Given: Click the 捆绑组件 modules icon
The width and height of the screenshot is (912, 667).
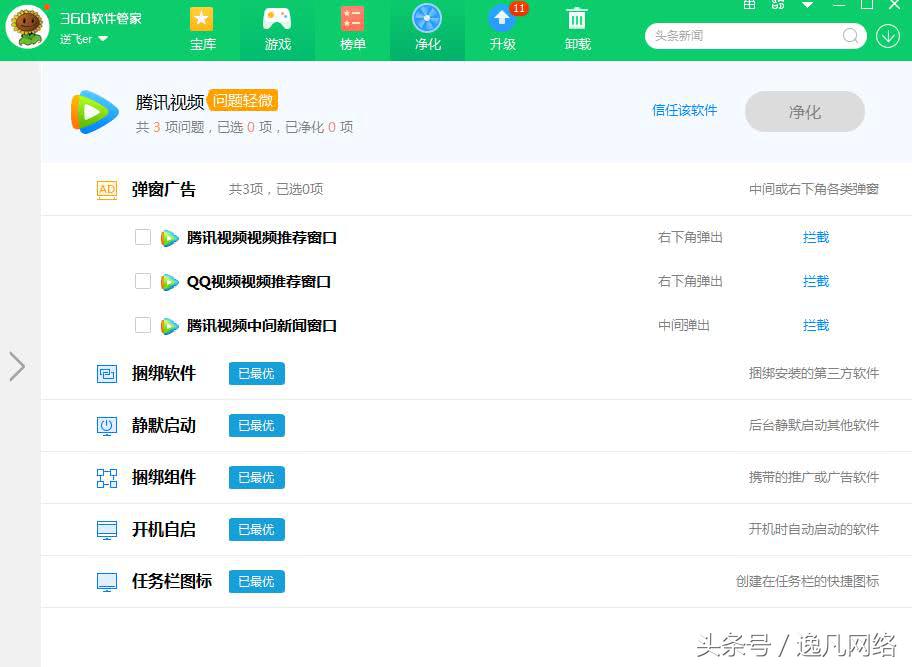Looking at the screenshot, I should 107,478.
